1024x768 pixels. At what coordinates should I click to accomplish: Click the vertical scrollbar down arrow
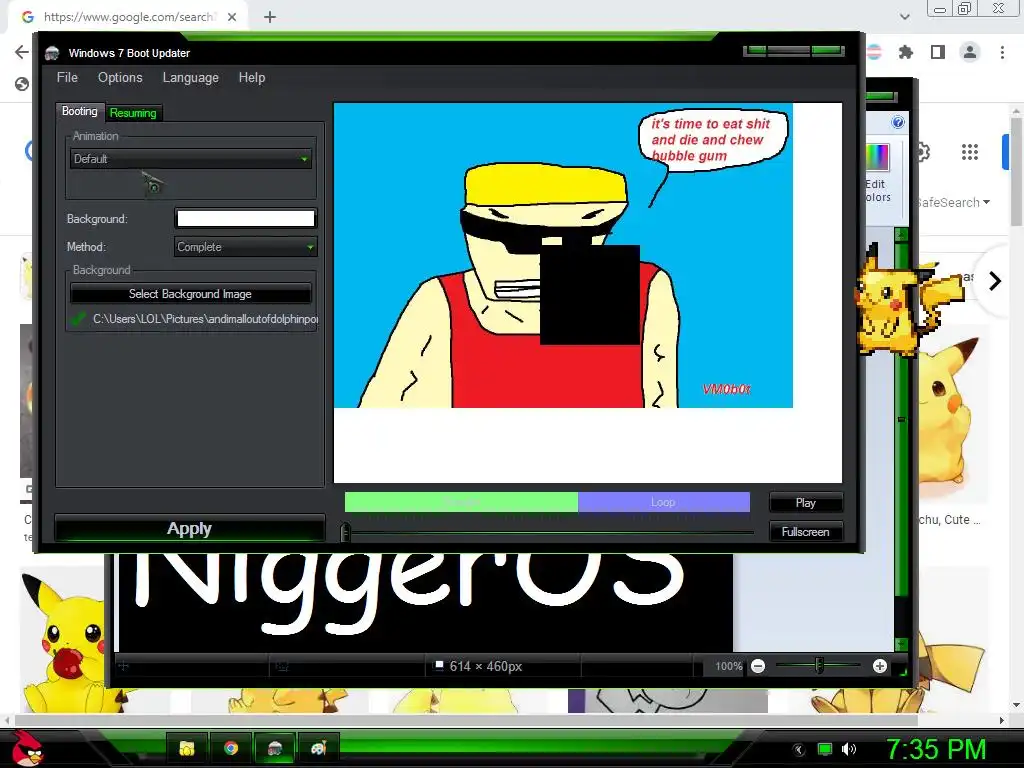[x=1016, y=705]
